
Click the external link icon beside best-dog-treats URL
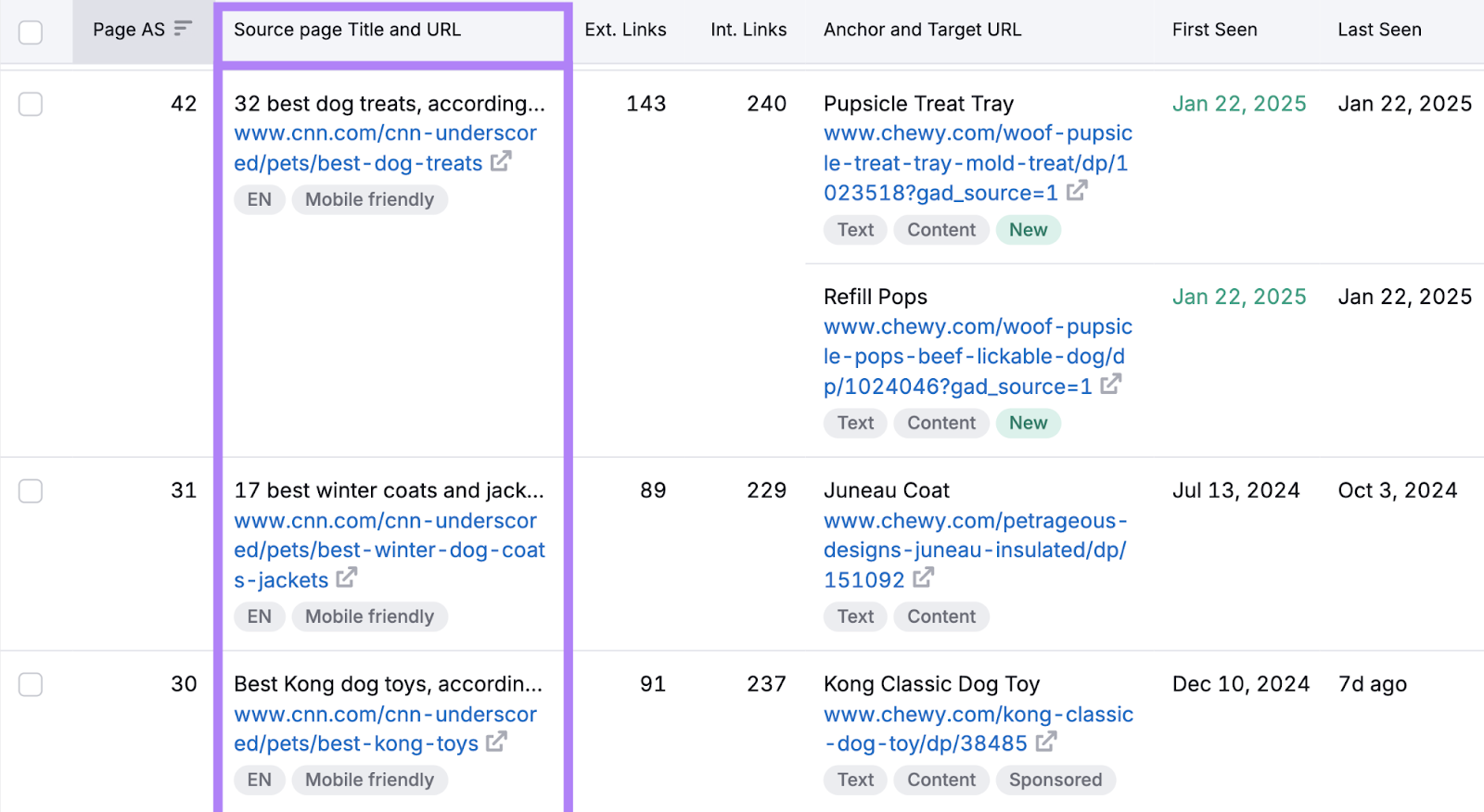(x=501, y=162)
